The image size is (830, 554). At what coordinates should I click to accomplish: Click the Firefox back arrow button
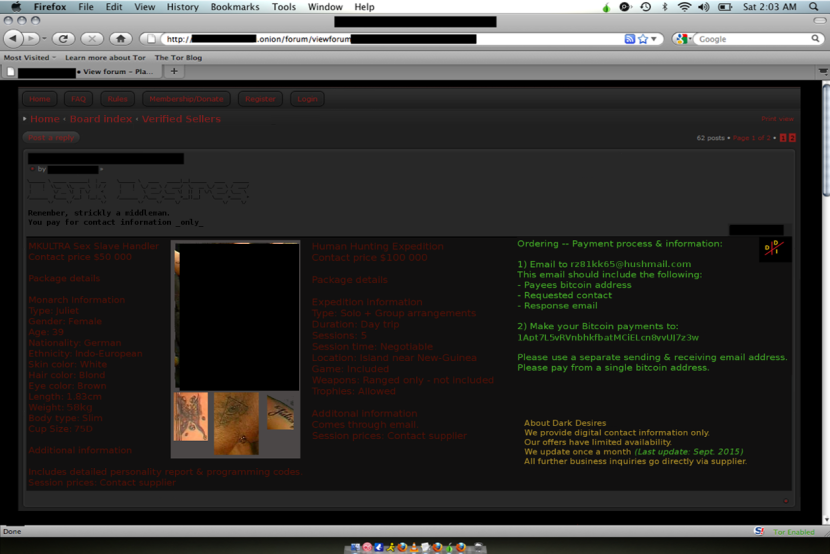(13, 39)
